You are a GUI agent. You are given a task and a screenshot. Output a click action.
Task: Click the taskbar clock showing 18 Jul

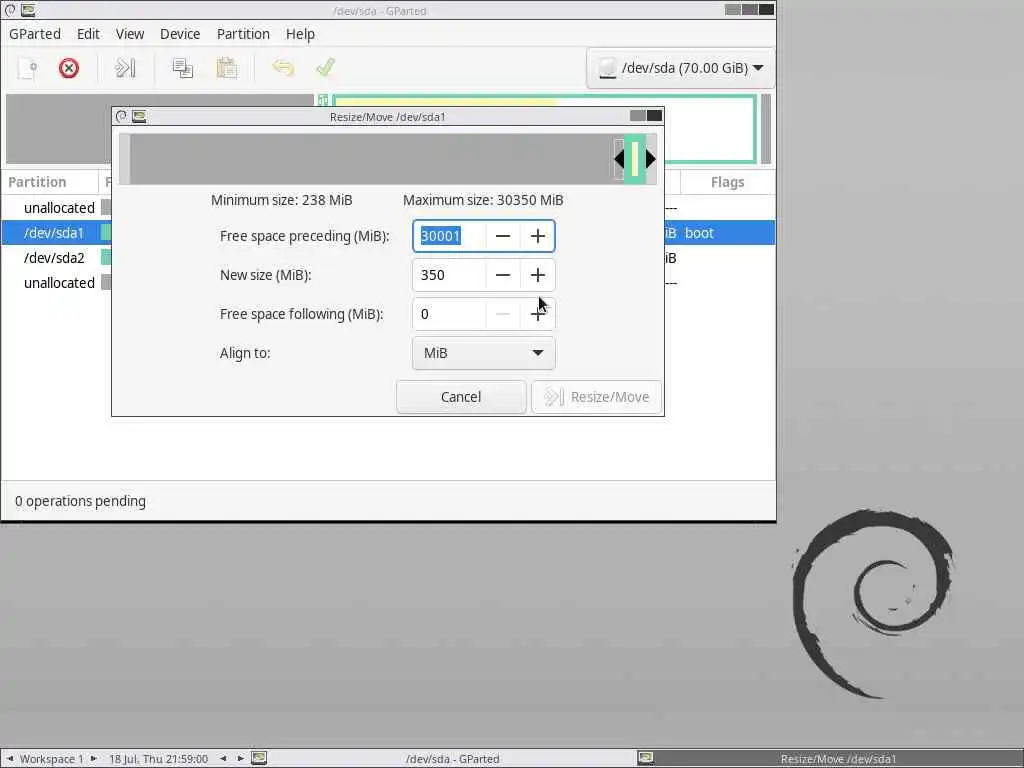point(158,759)
